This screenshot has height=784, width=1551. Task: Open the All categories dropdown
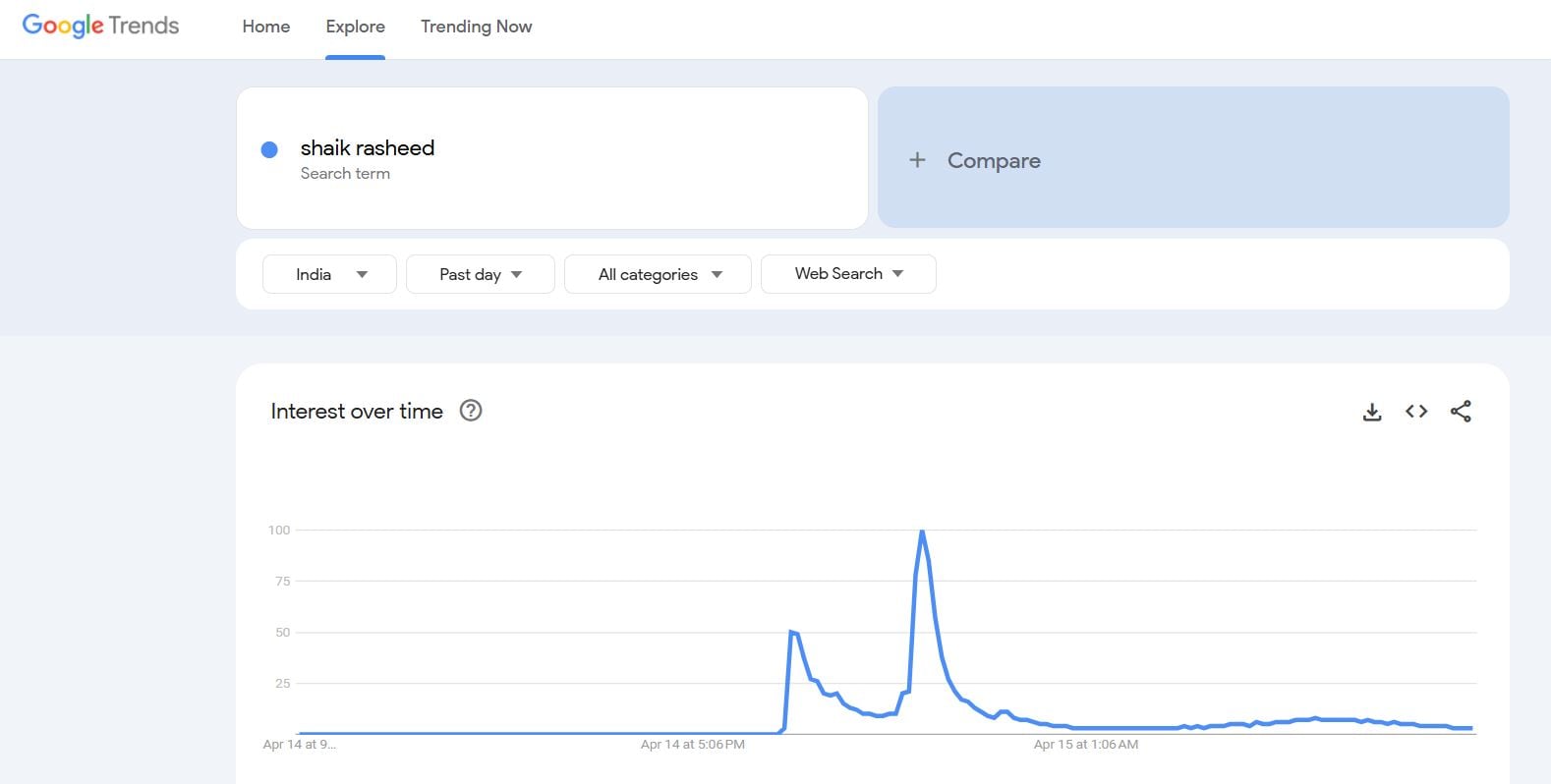pyautogui.click(x=658, y=274)
